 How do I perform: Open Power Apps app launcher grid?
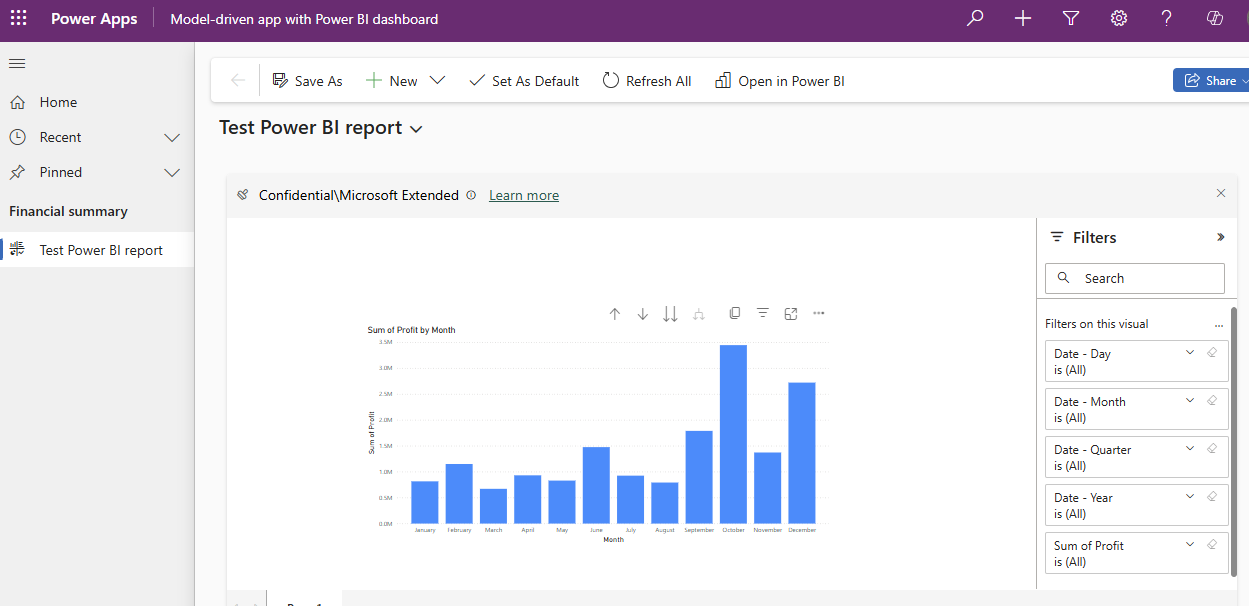tap(19, 19)
